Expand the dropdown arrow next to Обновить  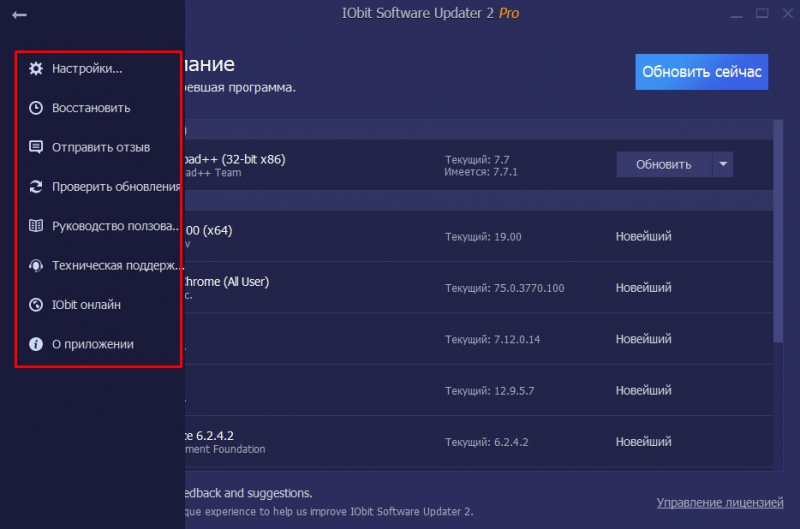(723, 164)
